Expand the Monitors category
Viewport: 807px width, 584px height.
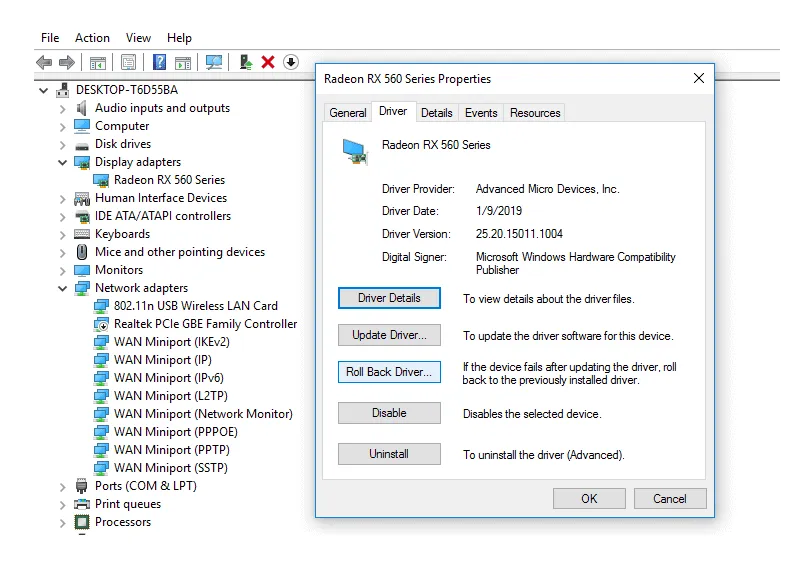(x=62, y=271)
